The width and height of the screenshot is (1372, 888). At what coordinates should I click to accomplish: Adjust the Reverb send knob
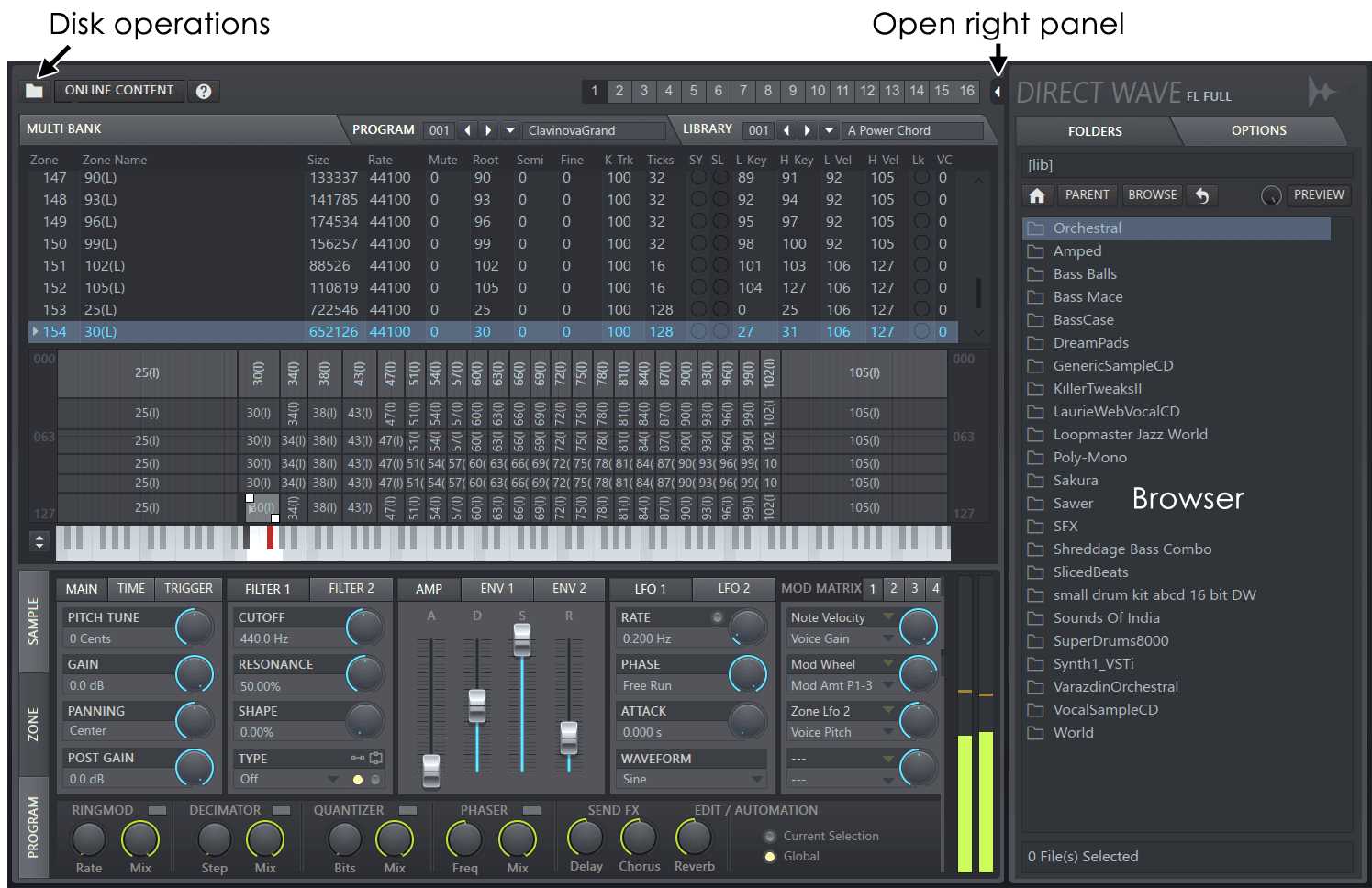(693, 837)
